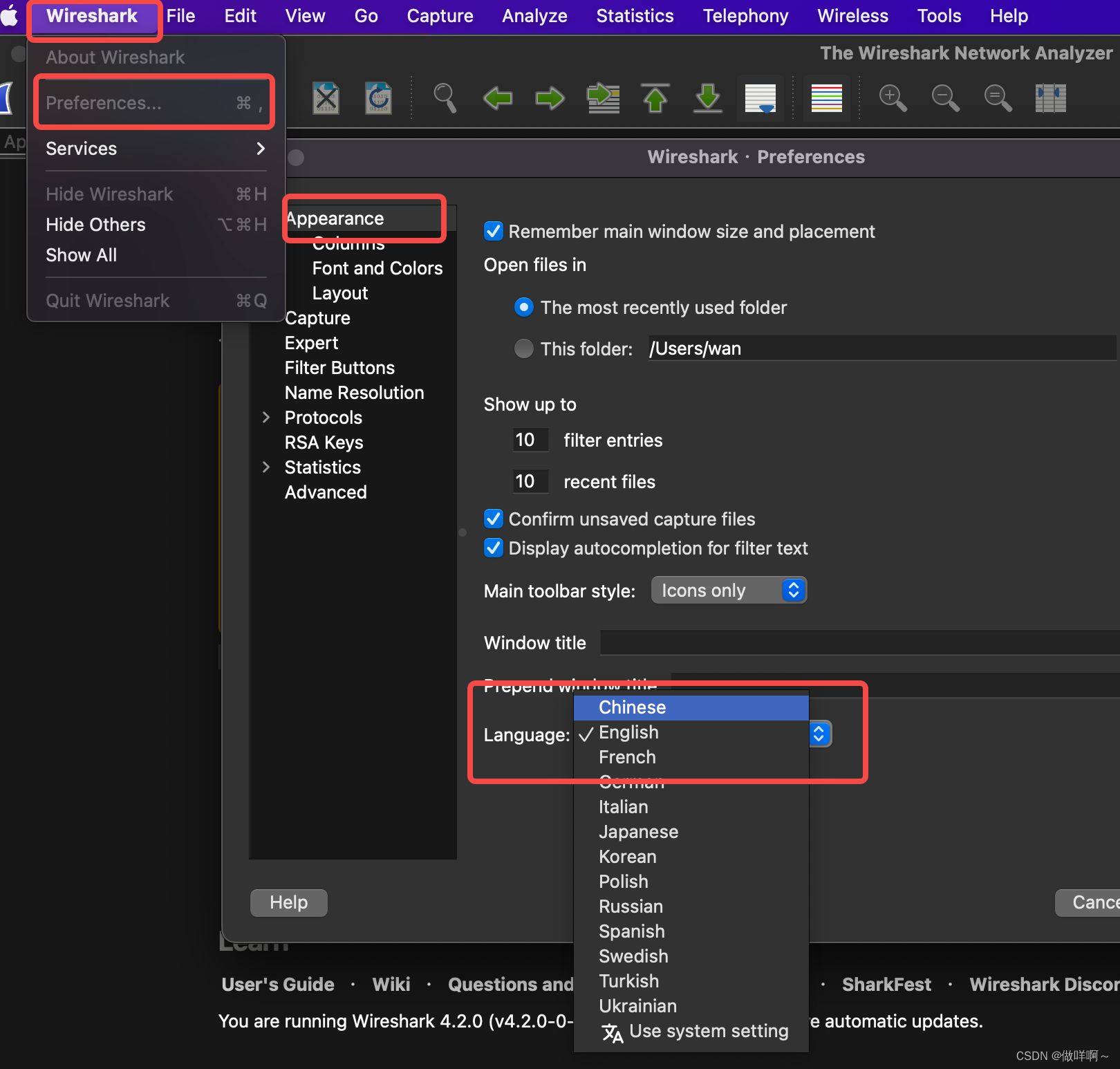Choose Chinese from the language list
1120x1069 pixels.
pyautogui.click(x=691, y=707)
